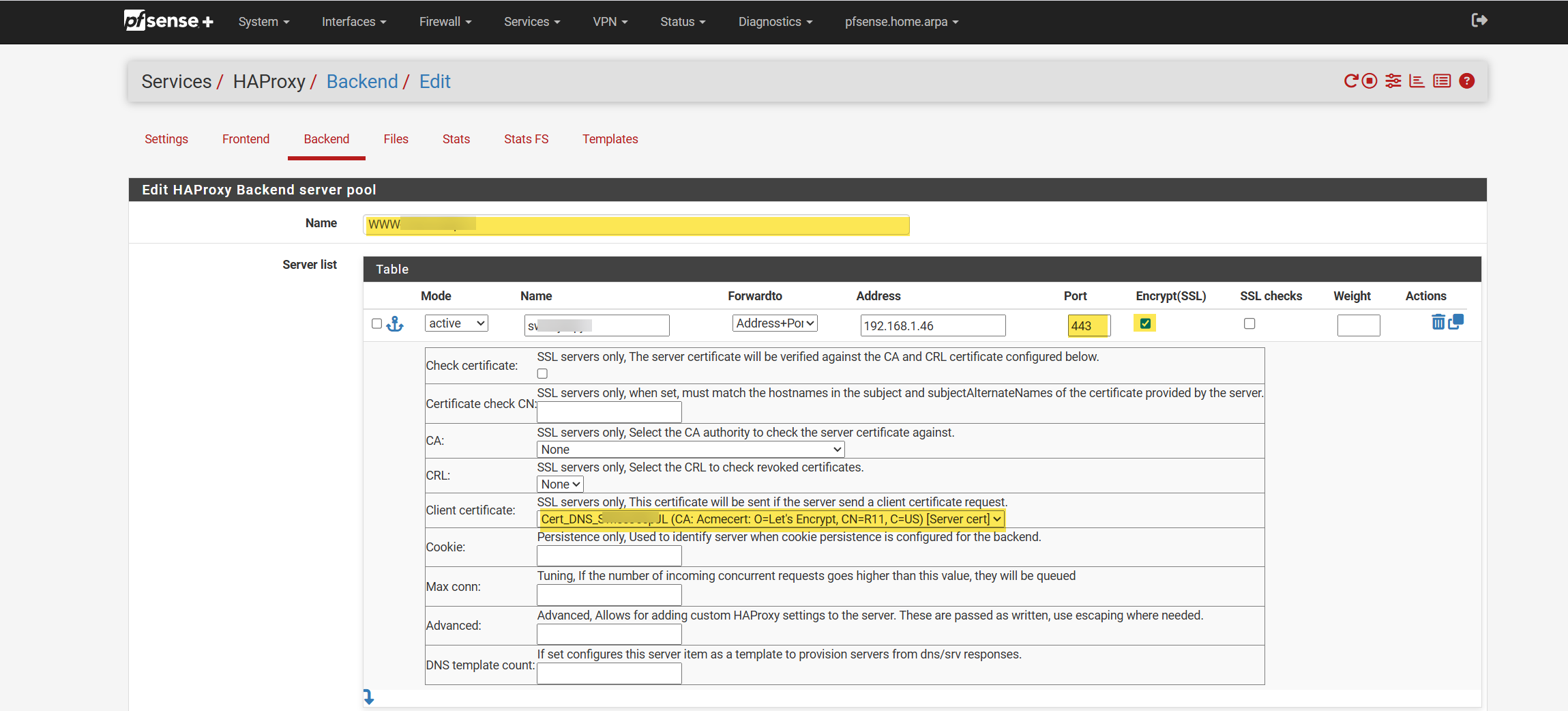This screenshot has width=1568, height=711.
Task: Stop HAProxy service using stop icon
Action: (x=1370, y=81)
